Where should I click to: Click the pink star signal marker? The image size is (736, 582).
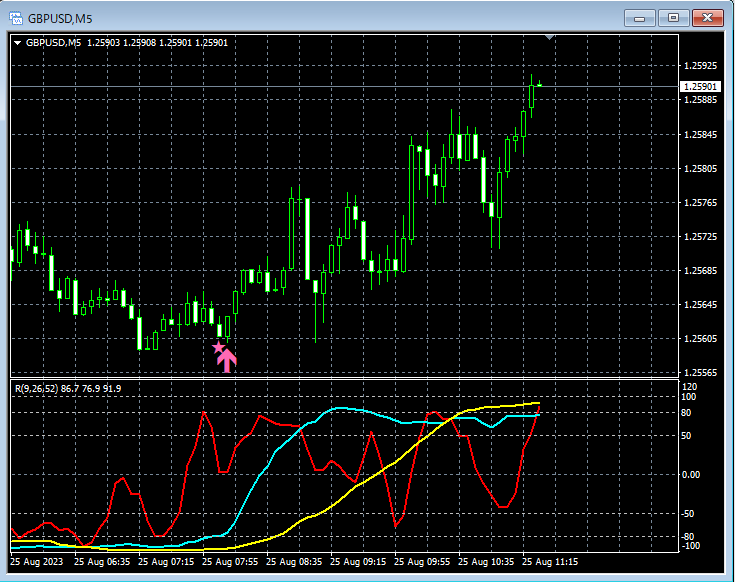click(218, 348)
